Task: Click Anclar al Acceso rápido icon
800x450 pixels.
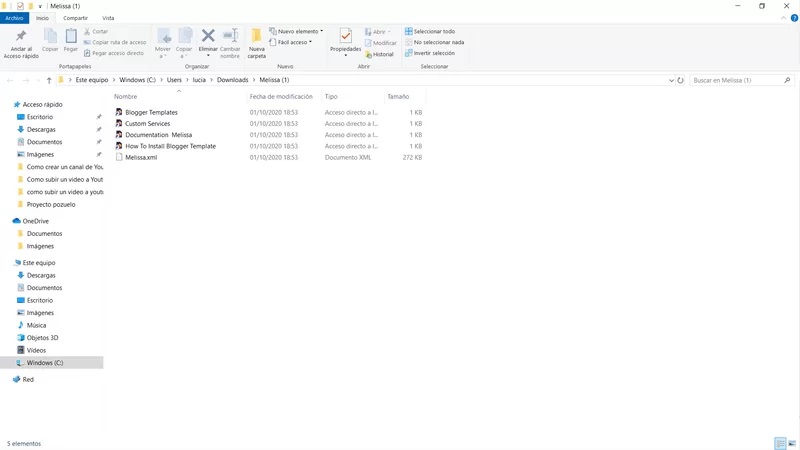Action: point(20,38)
